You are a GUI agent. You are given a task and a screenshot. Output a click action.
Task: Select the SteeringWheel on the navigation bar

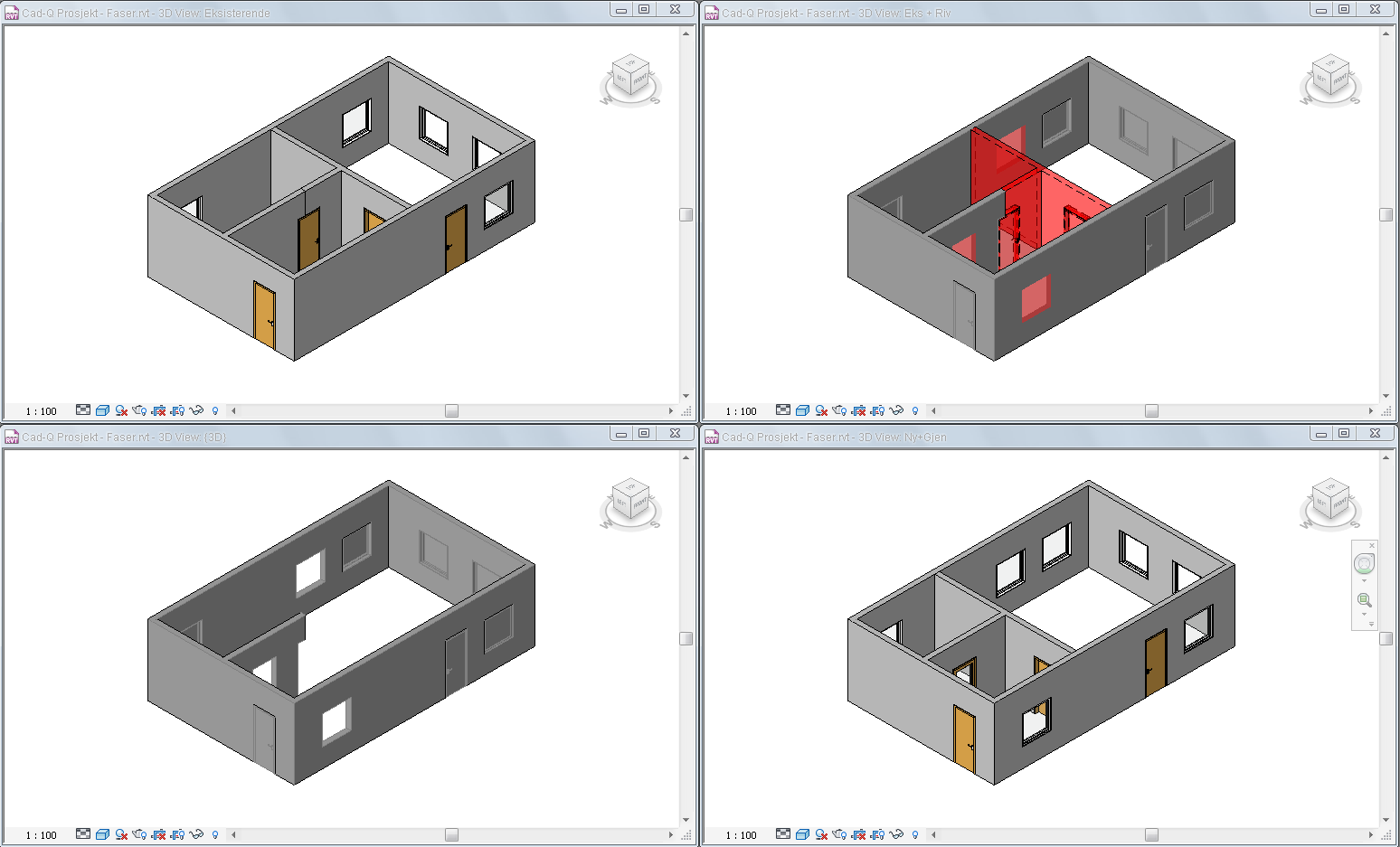1364,562
